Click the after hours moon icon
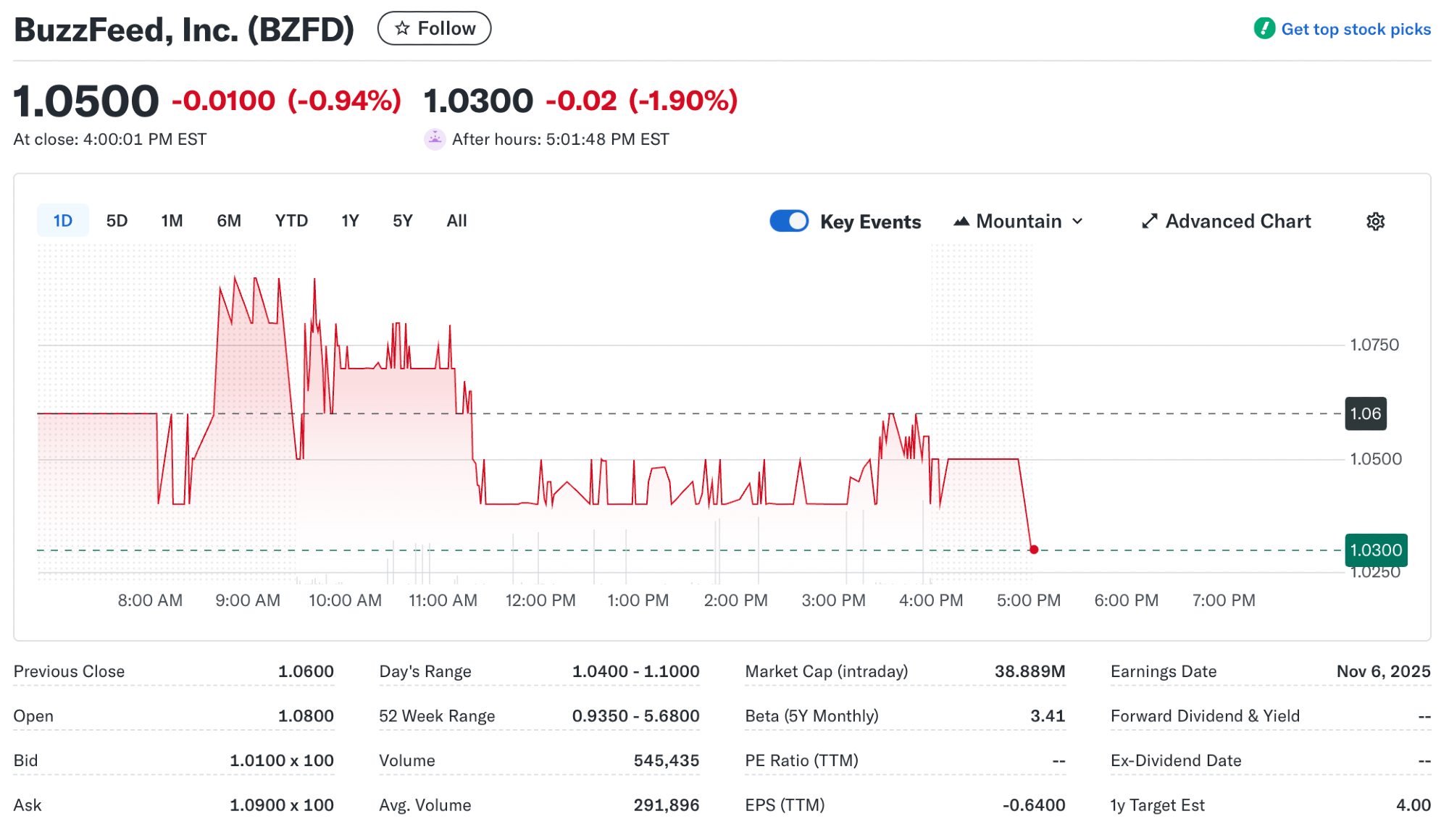Image resolution: width=1449 pixels, height=840 pixels. (x=435, y=139)
